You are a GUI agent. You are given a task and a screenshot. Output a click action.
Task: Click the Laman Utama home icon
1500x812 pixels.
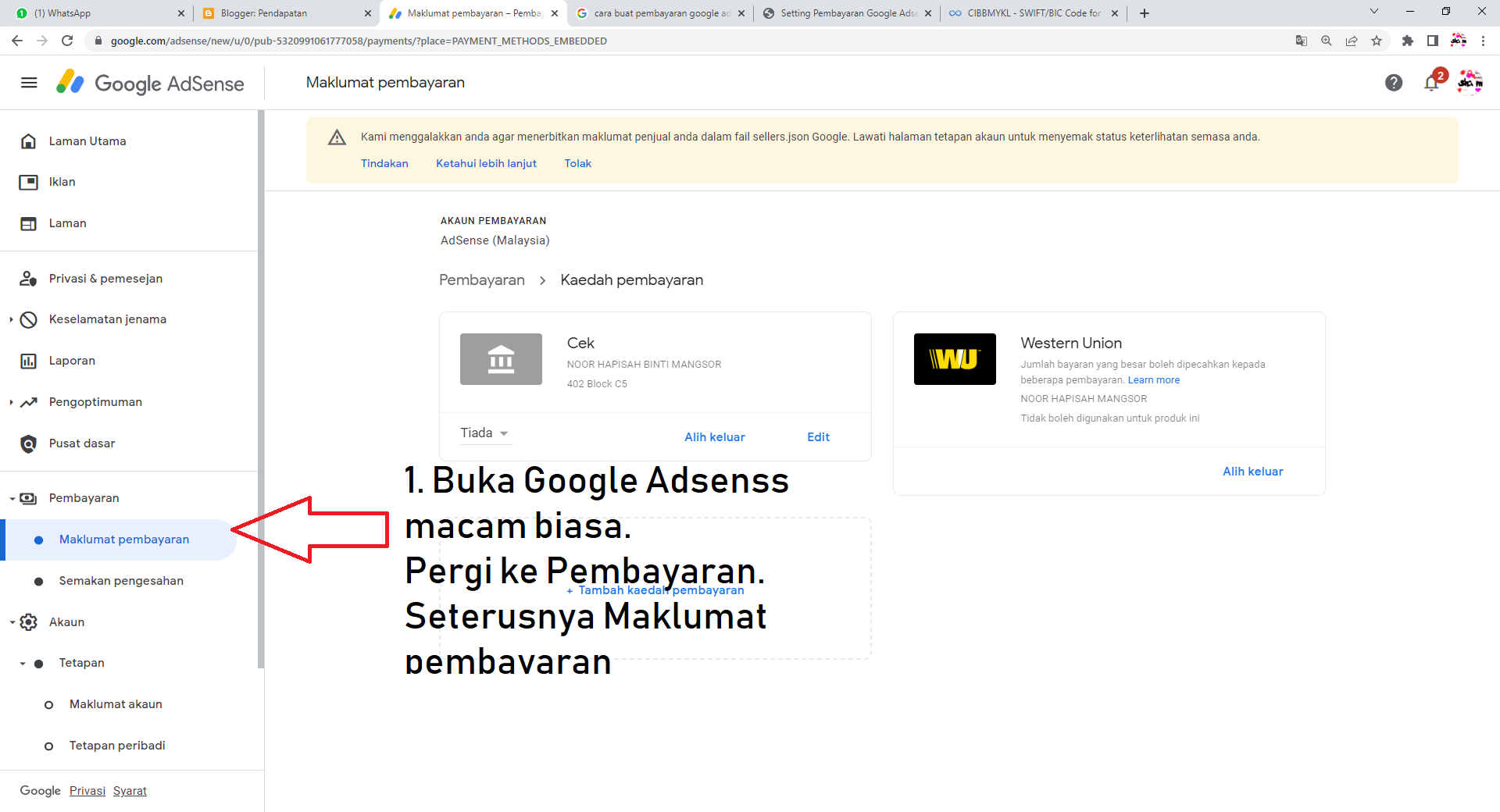[28, 141]
